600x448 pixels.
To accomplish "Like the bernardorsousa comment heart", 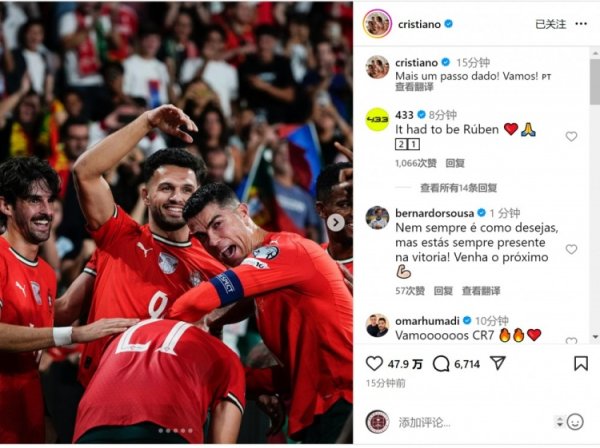I will 571,249.
